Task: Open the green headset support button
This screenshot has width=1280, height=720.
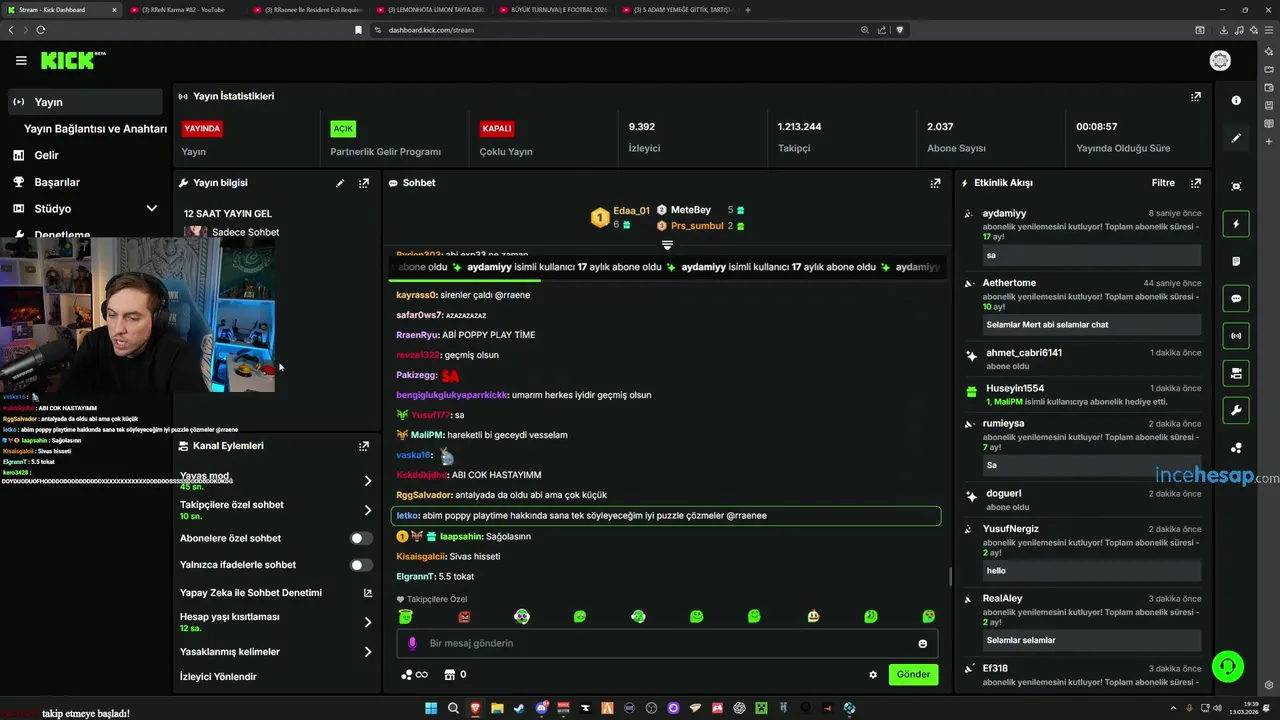Action: 1227,666
